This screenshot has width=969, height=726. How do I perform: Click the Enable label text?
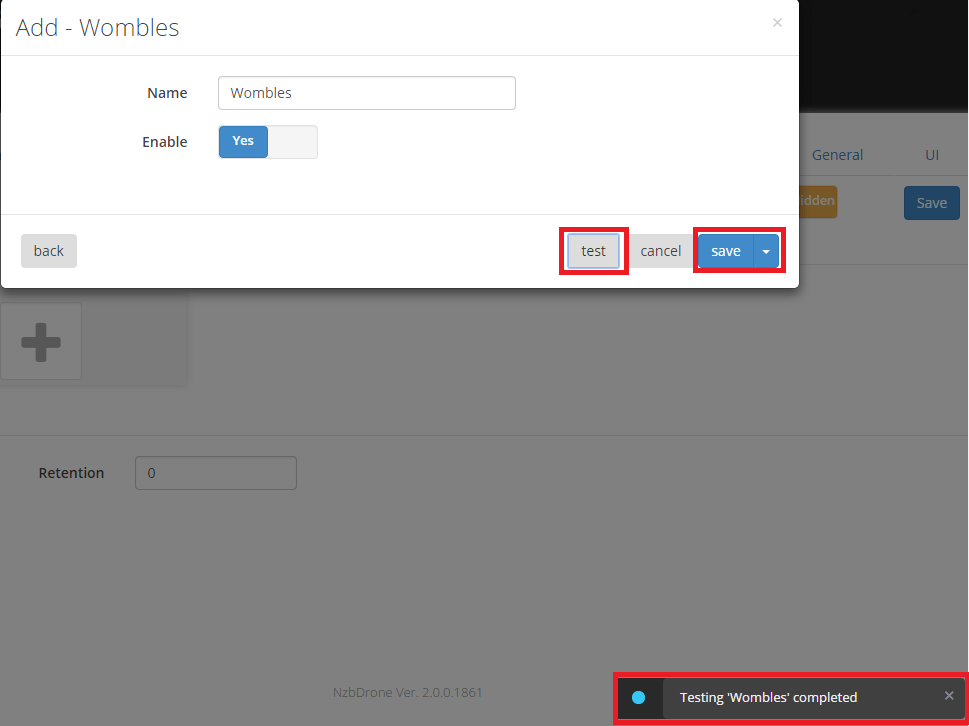click(x=164, y=142)
